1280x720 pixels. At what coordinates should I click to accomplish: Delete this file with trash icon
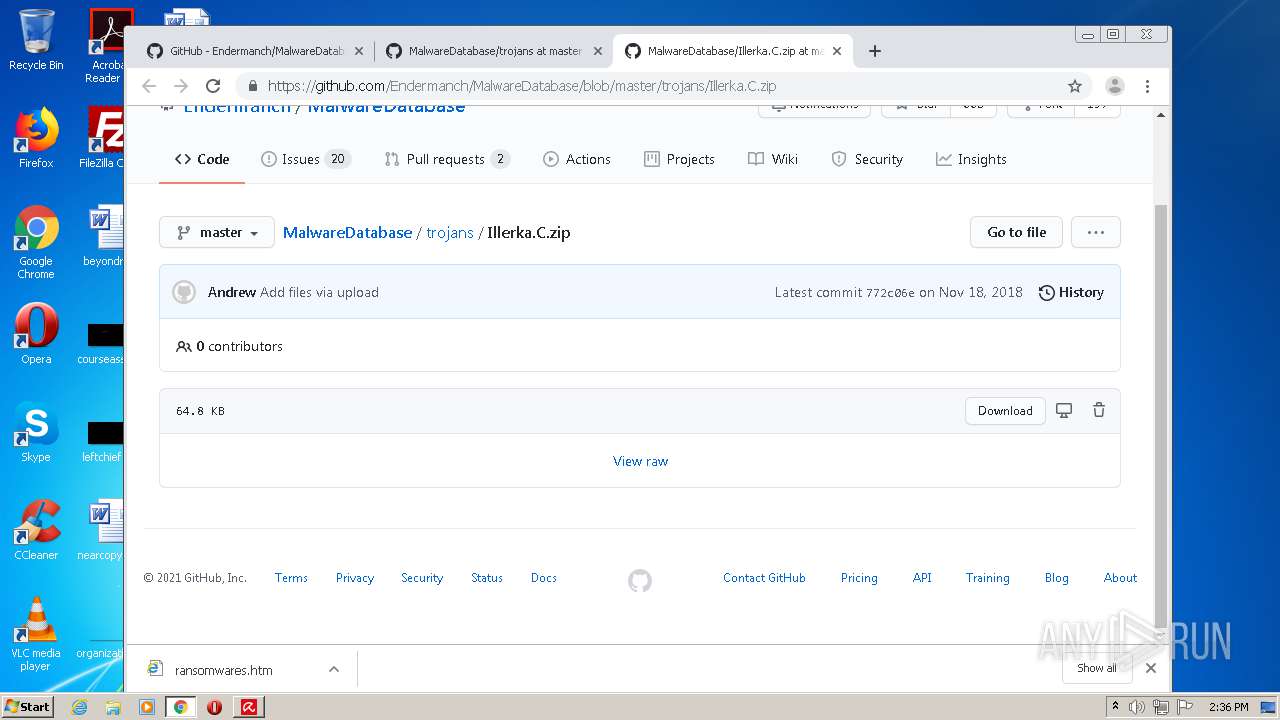click(1099, 410)
